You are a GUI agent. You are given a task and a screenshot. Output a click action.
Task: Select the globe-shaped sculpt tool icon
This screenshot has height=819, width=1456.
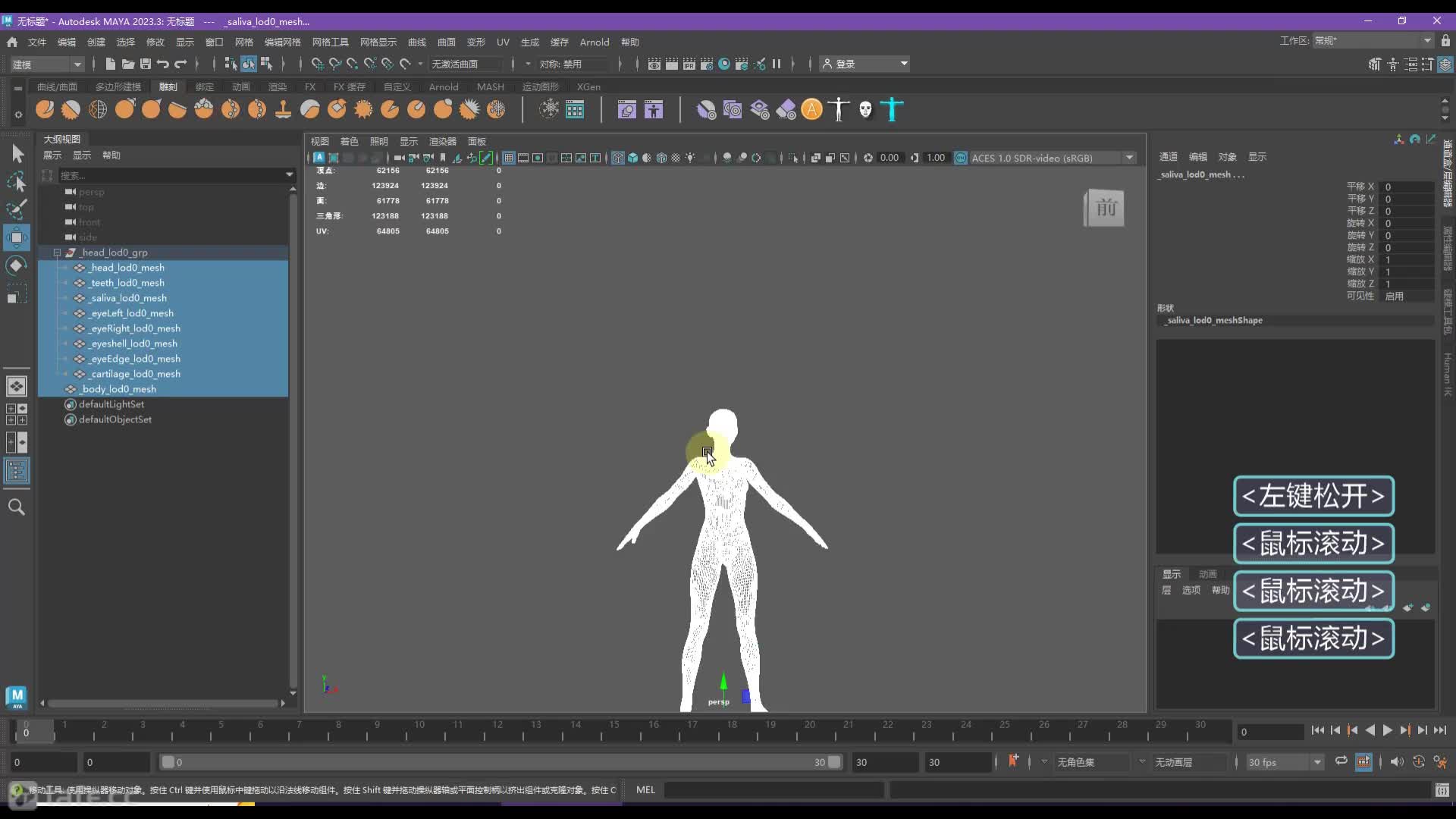point(98,110)
